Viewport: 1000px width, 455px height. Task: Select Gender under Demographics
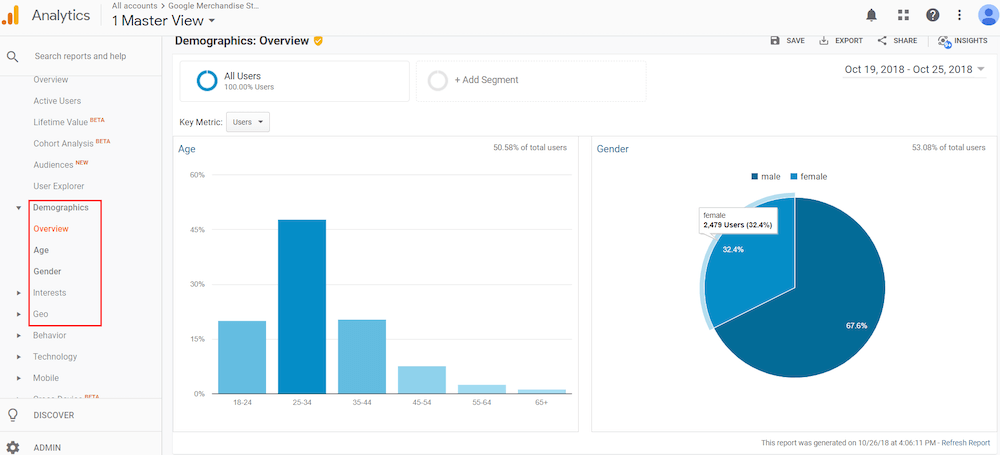coord(47,271)
